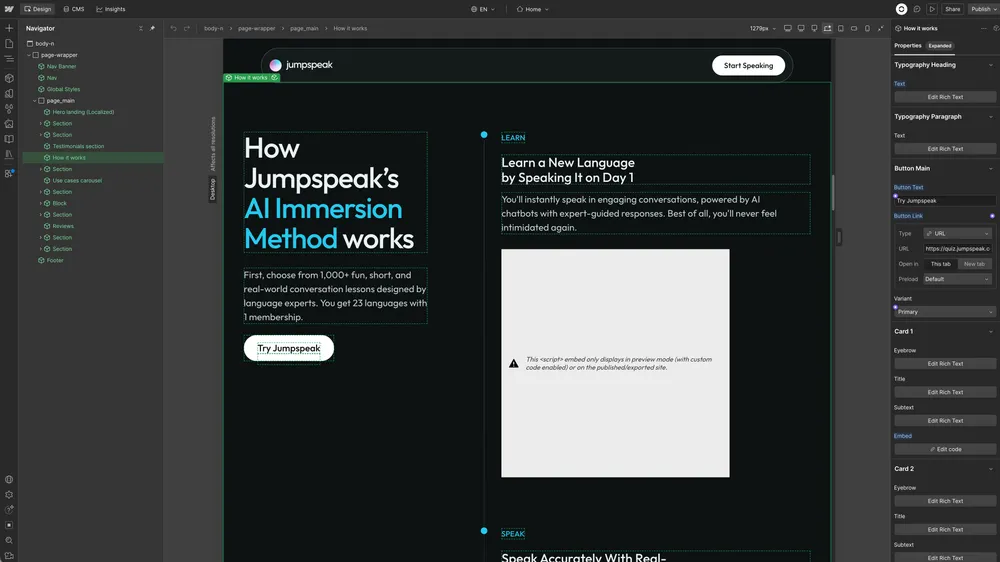Open the Components panel cube icon

pos(9,78)
